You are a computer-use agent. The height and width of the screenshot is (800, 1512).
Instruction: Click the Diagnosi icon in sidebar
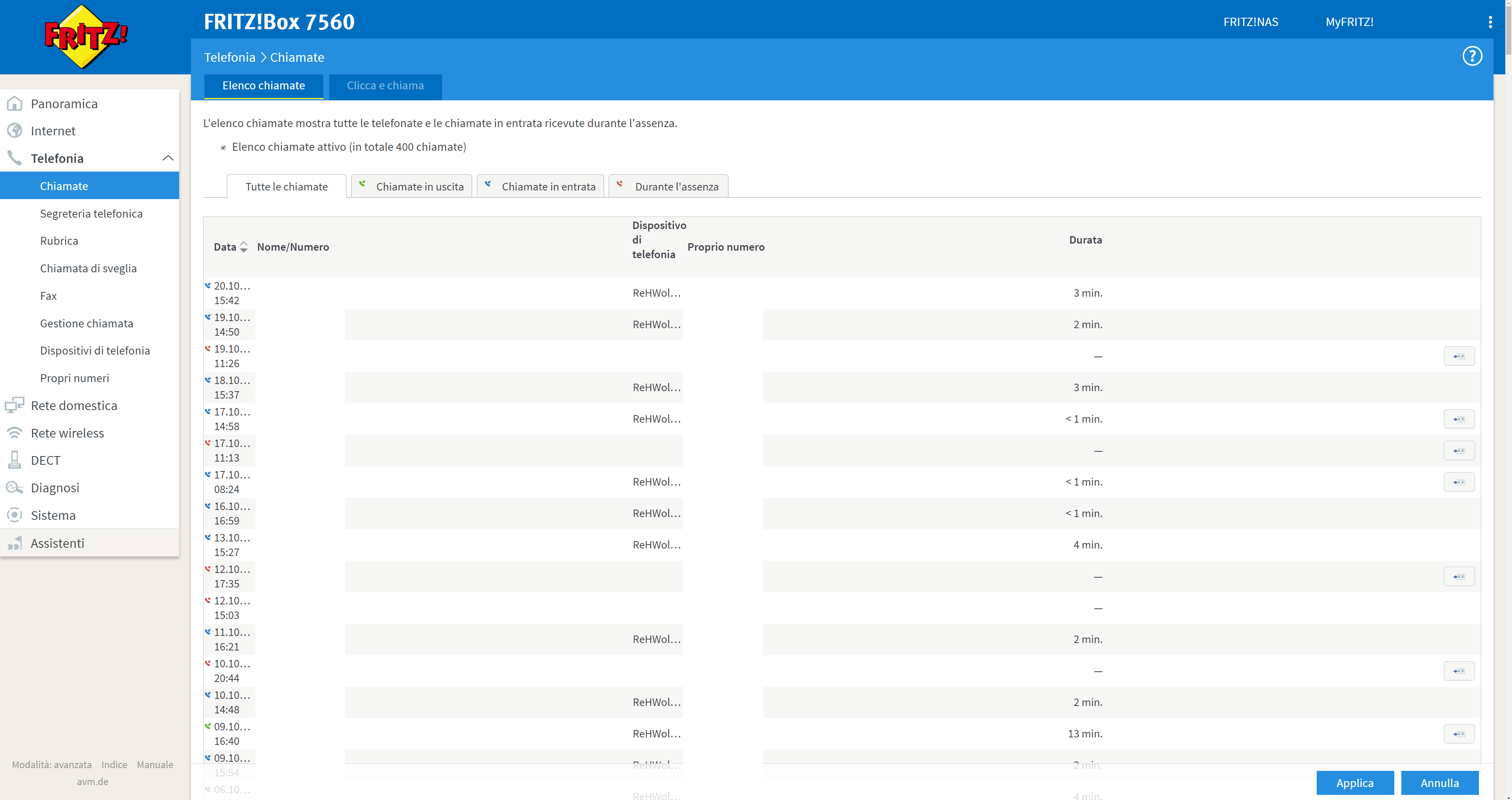click(15, 488)
